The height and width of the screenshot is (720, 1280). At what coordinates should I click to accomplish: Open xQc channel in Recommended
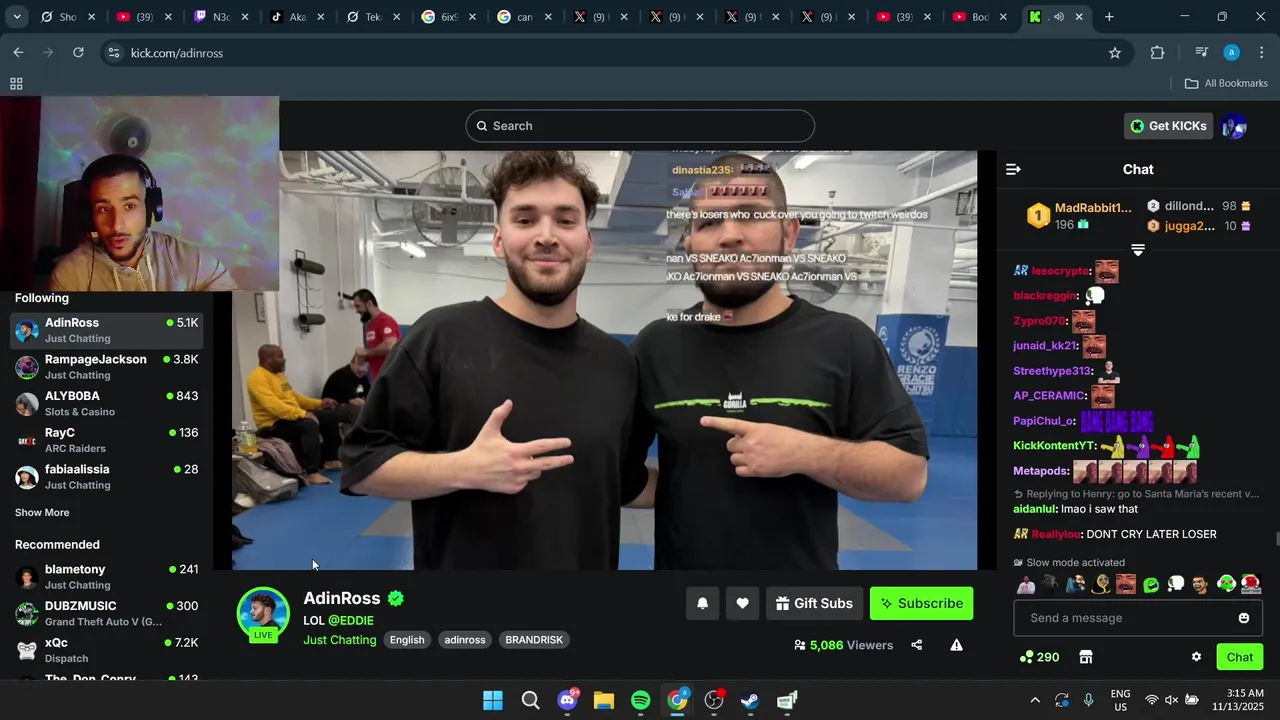(x=106, y=650)
